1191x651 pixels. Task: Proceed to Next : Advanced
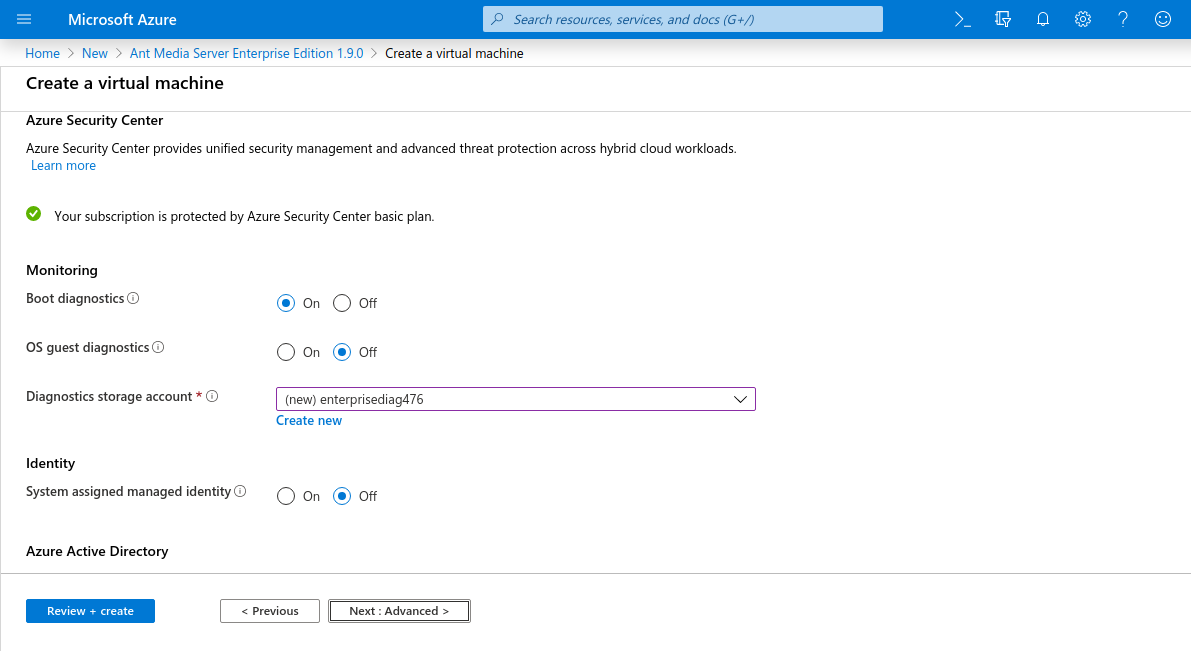click(x=400, y=611)
